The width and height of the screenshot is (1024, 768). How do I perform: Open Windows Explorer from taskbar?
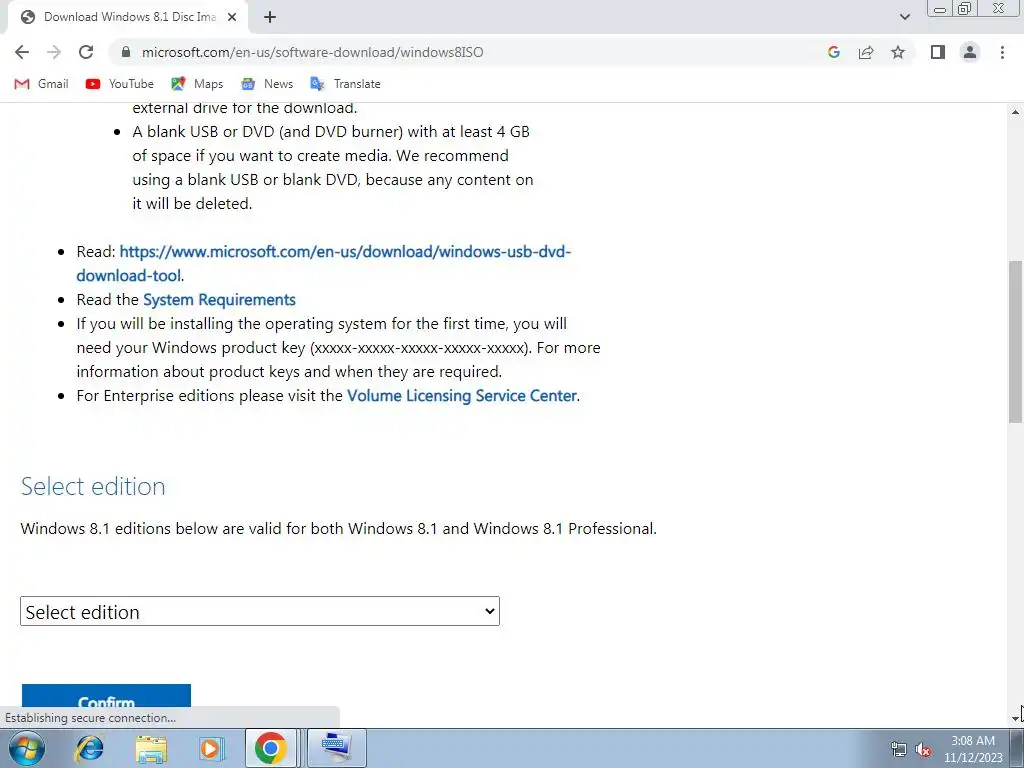[x=151, y=748]
